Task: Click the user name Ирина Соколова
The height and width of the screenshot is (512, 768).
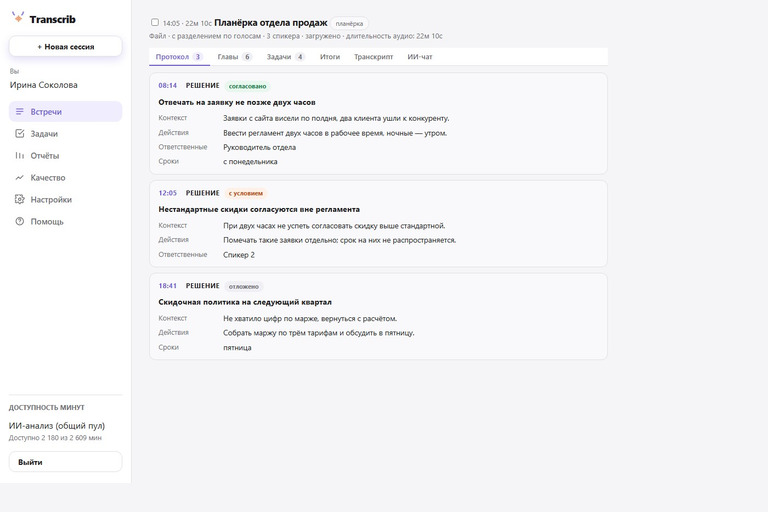Action: pos(44,85)
